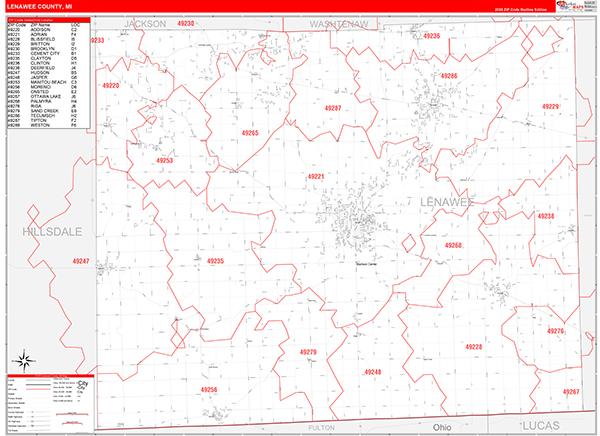The image size is (600, 436).
Task: Click the LENAWEE county name label
Action: coord(447,202)
